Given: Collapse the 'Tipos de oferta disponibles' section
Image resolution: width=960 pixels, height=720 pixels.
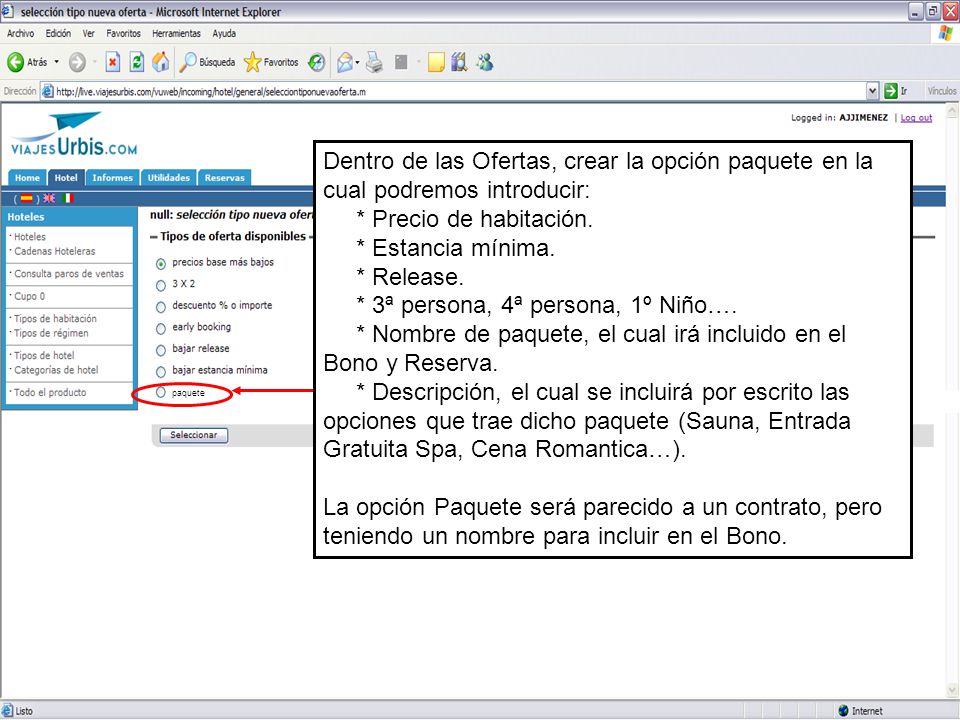Looking at the screenshot, I should 154,237.
